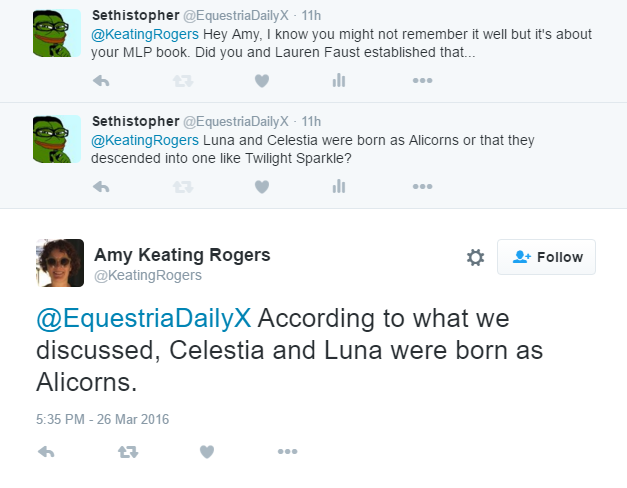Image resolution: width=627 pixels, height=488 pixels.
Task: Reply to the first Sethistopher tweet
Action: click(101, 81)
